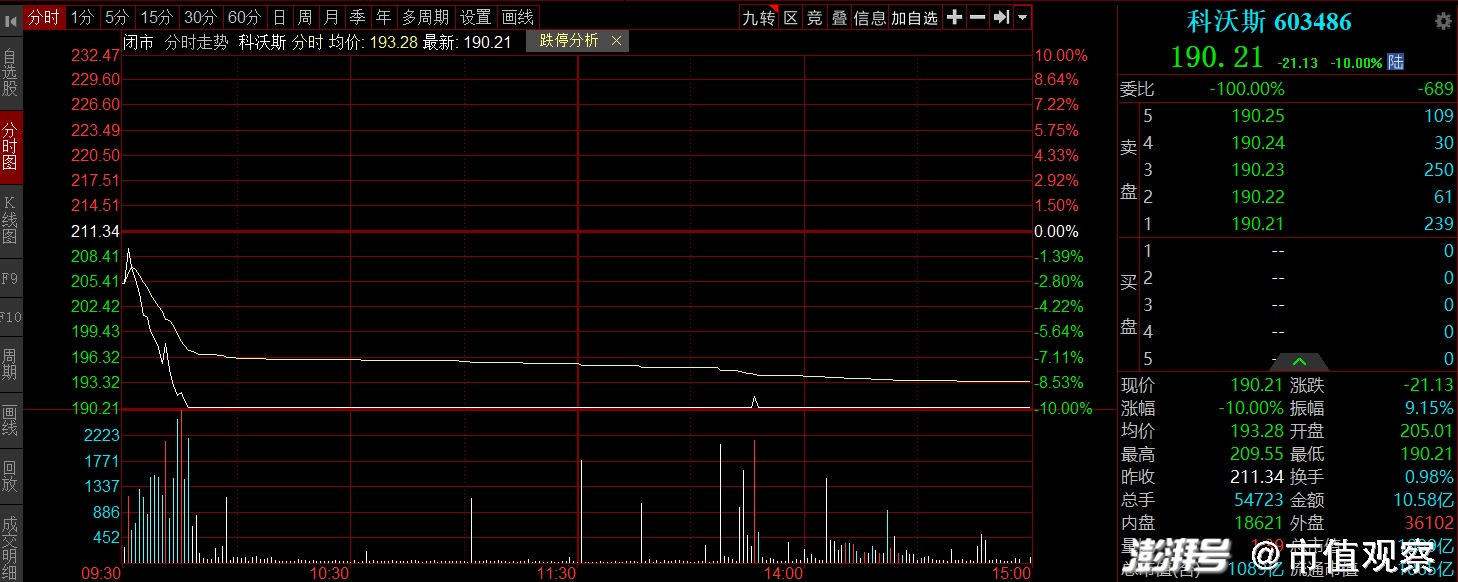Toggle the 竞 auction display button
This screenshot has width=1458, height=582.
(x=815, y=17)
